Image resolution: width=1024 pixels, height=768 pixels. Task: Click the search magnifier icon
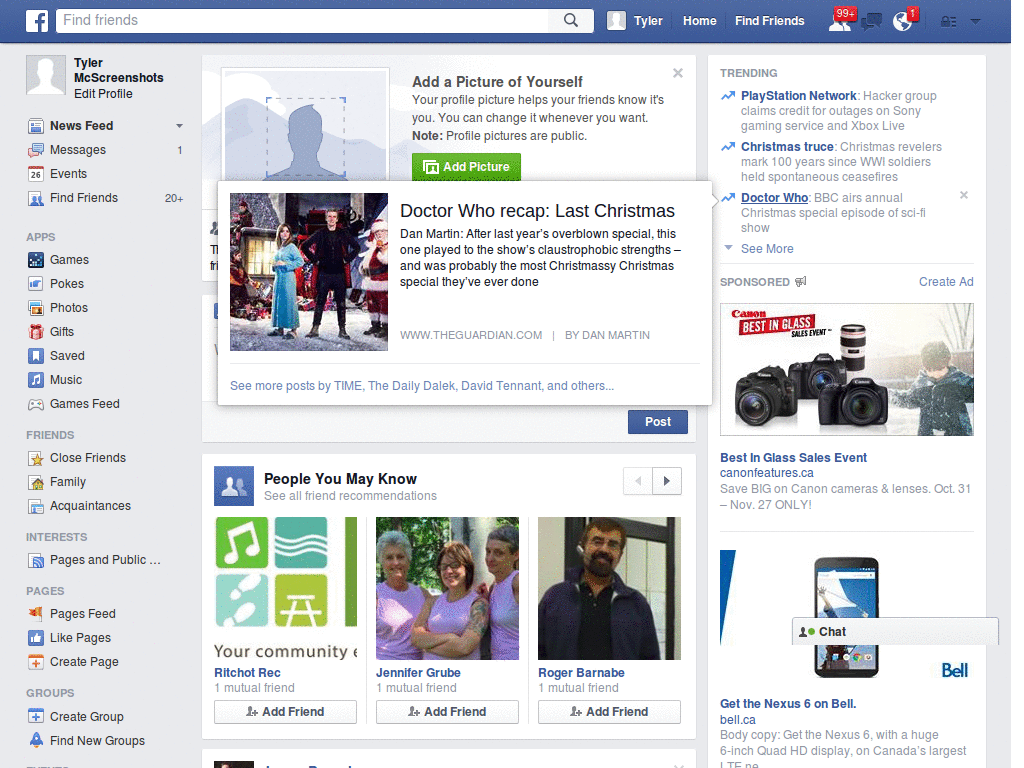click(571, 20)
